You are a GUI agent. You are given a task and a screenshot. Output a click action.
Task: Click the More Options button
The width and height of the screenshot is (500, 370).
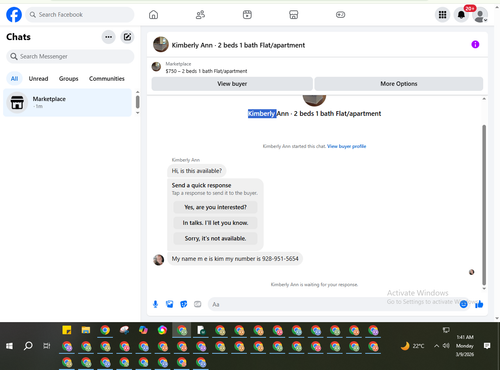(399, 84)
